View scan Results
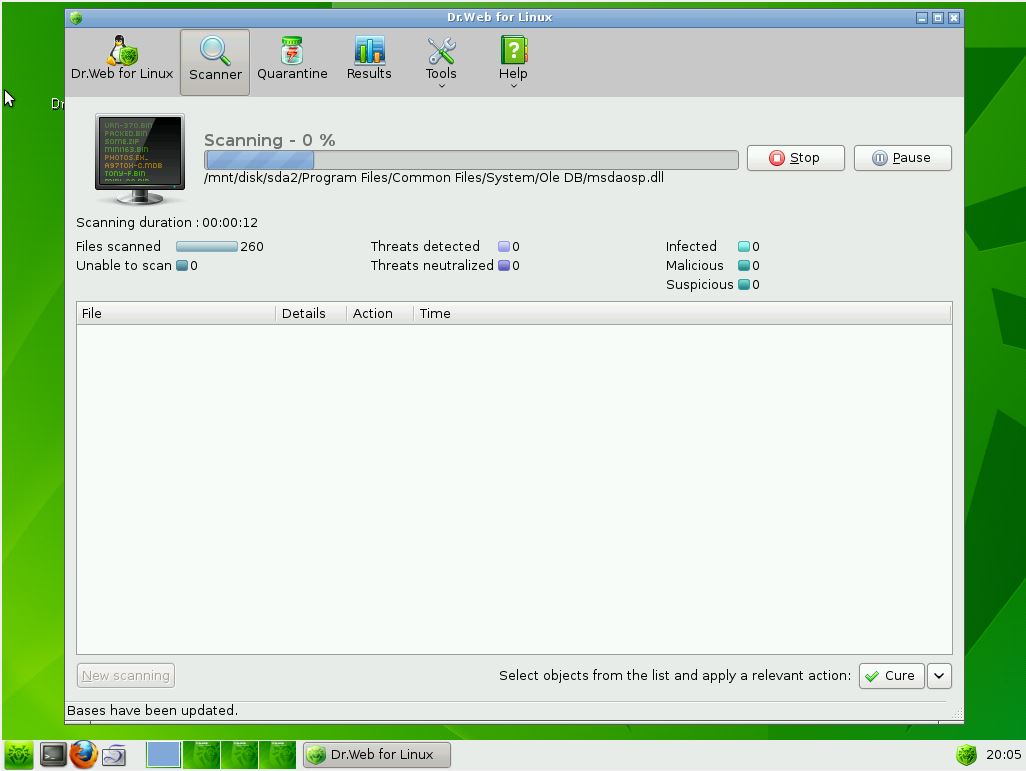 pyautogui.click(x=368, y=58)
